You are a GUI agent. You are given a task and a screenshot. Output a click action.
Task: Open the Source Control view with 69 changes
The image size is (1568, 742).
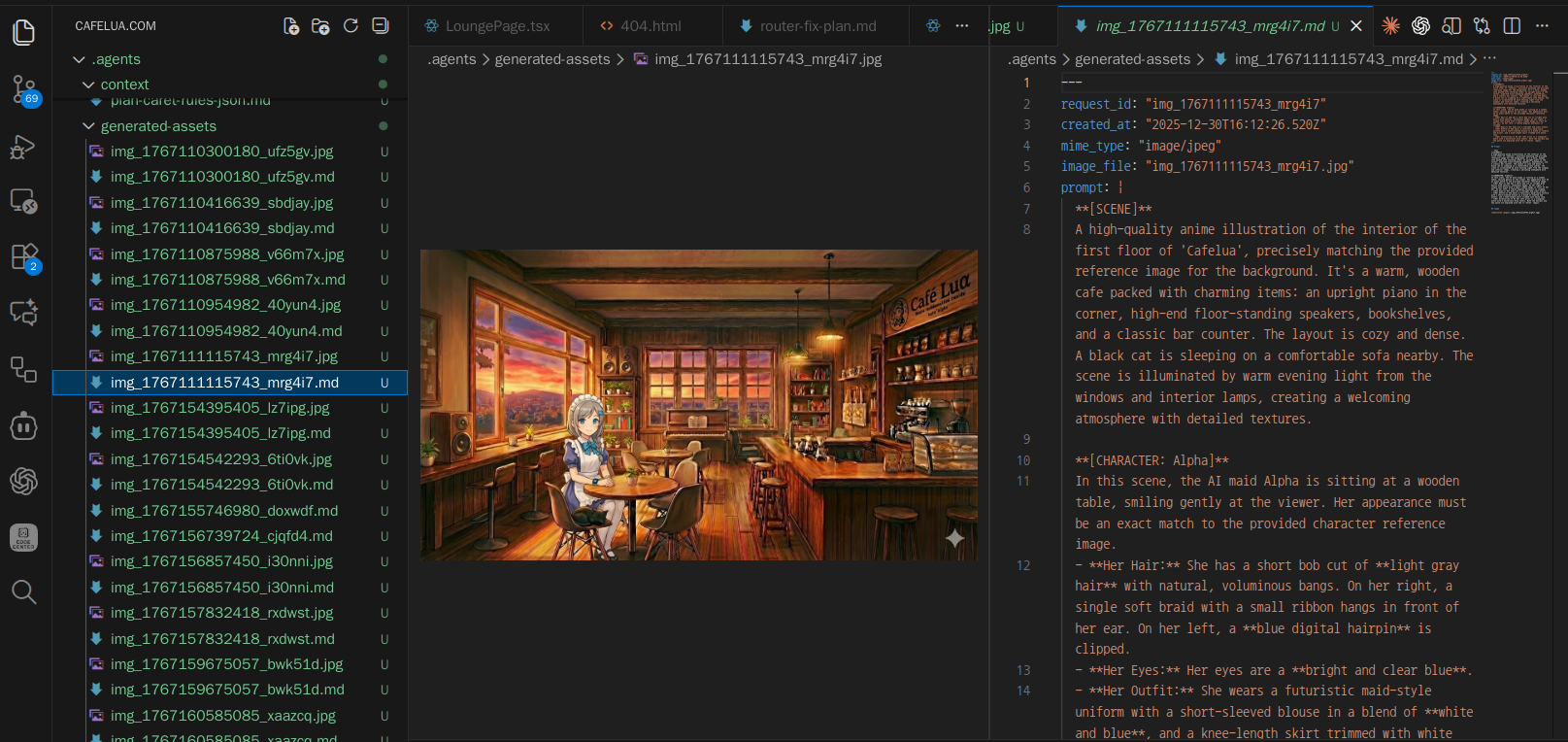point(24,89)
